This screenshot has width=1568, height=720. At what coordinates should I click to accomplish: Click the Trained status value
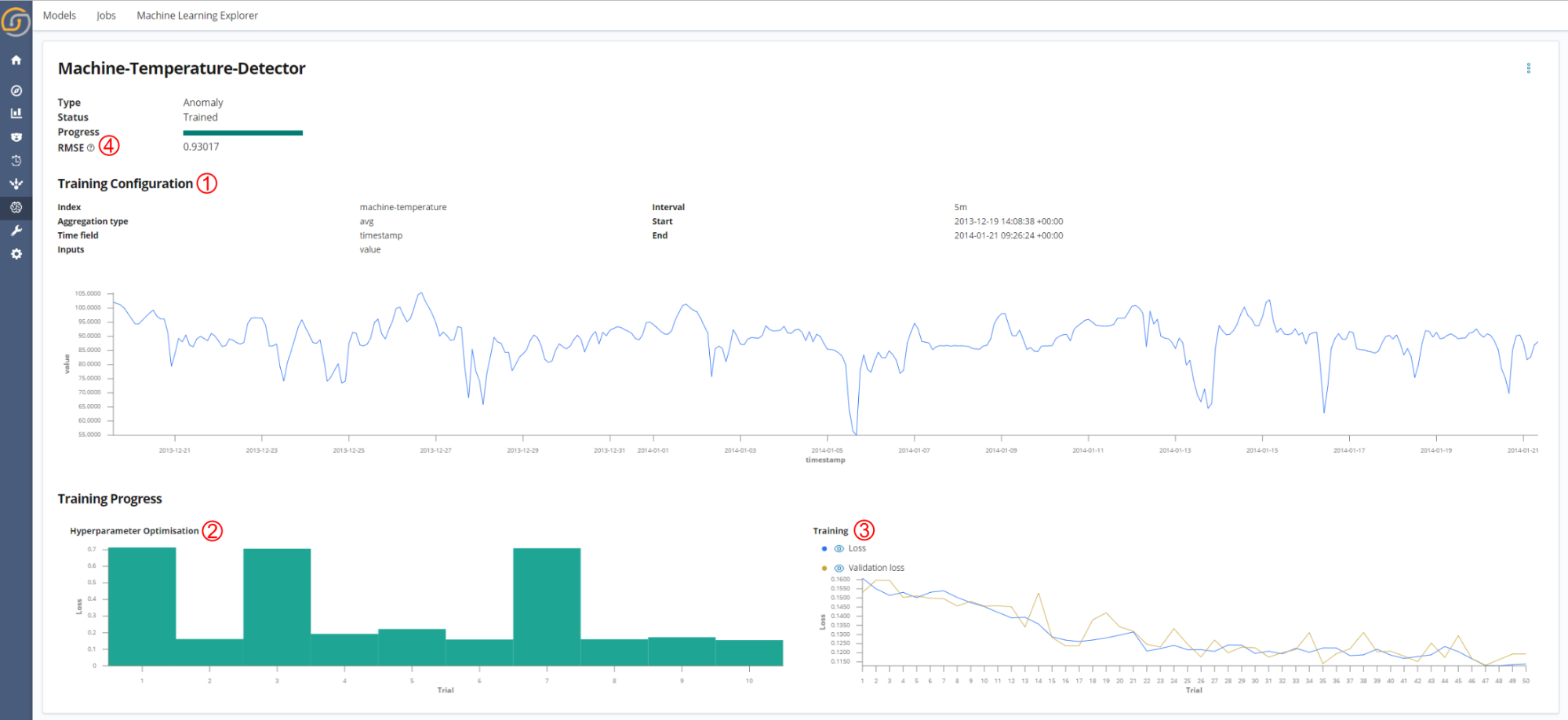[201, 117]
